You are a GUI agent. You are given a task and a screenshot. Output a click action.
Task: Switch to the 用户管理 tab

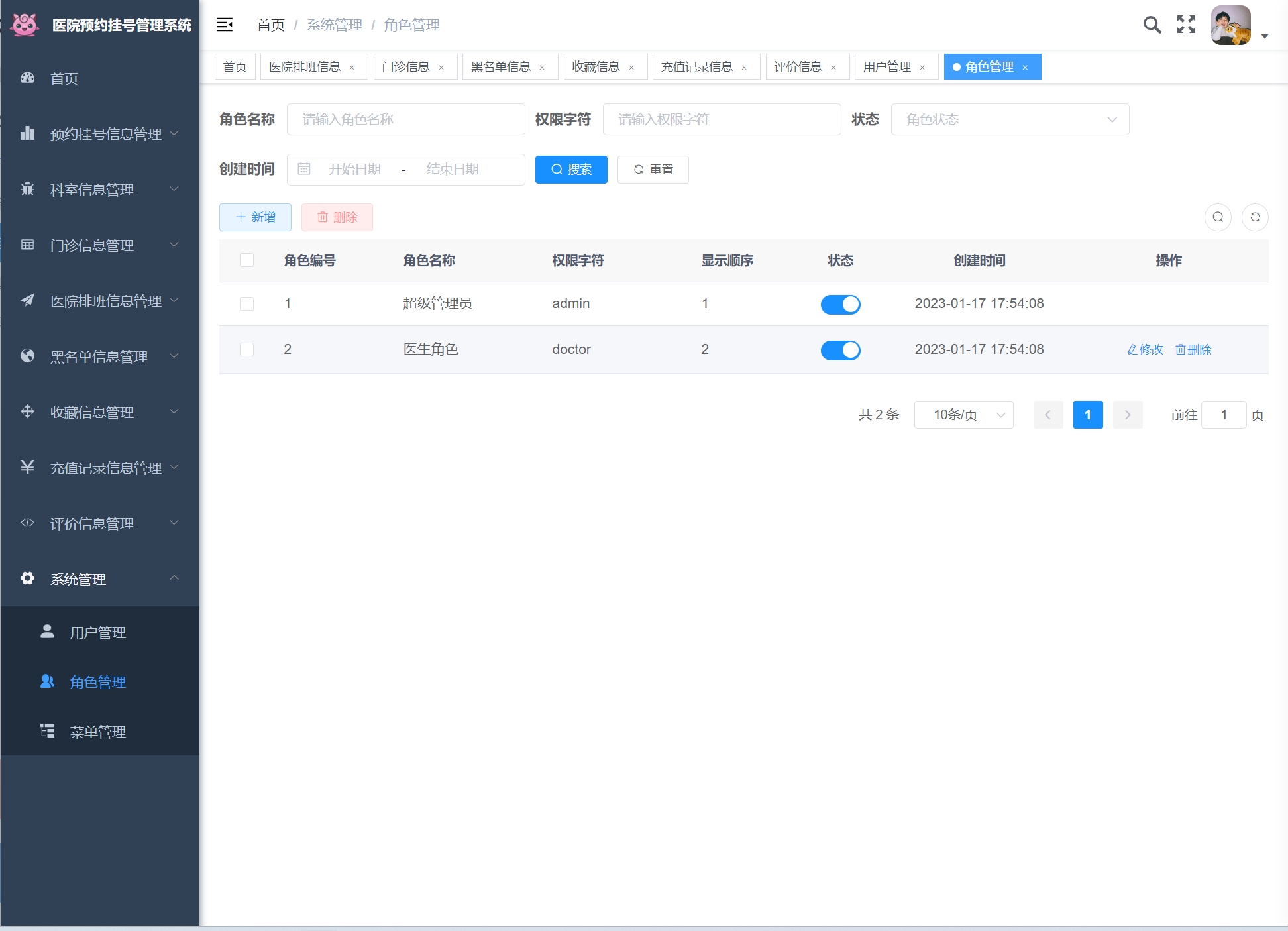(x=886, y=67)
